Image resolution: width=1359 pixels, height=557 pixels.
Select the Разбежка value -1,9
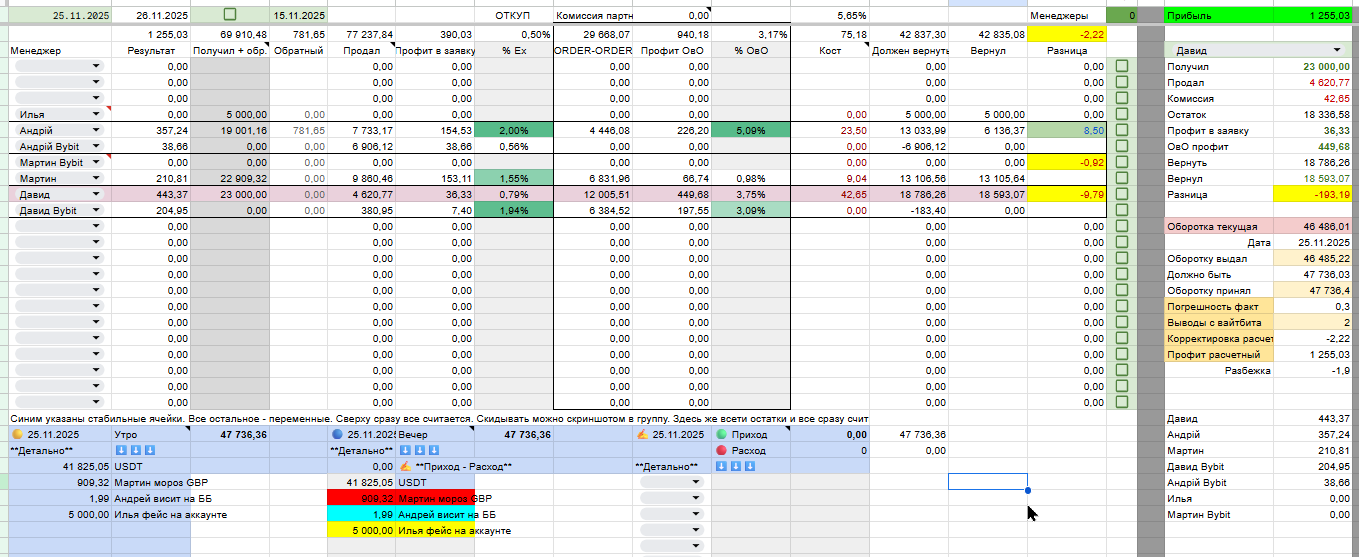[1313, 371]
